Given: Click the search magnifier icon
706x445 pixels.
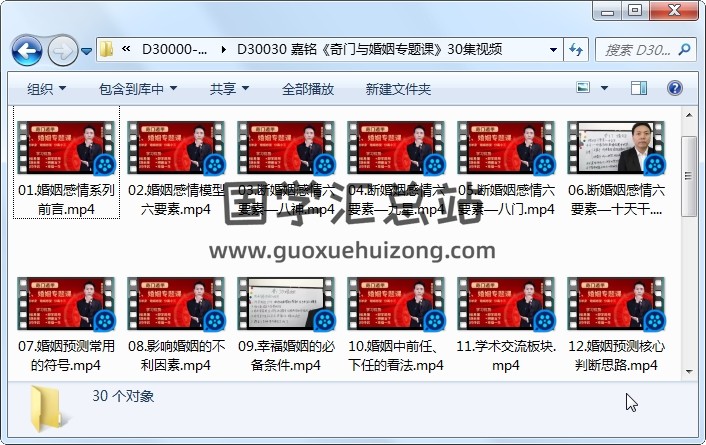Looking at the screenshot, I should [684, 49].
